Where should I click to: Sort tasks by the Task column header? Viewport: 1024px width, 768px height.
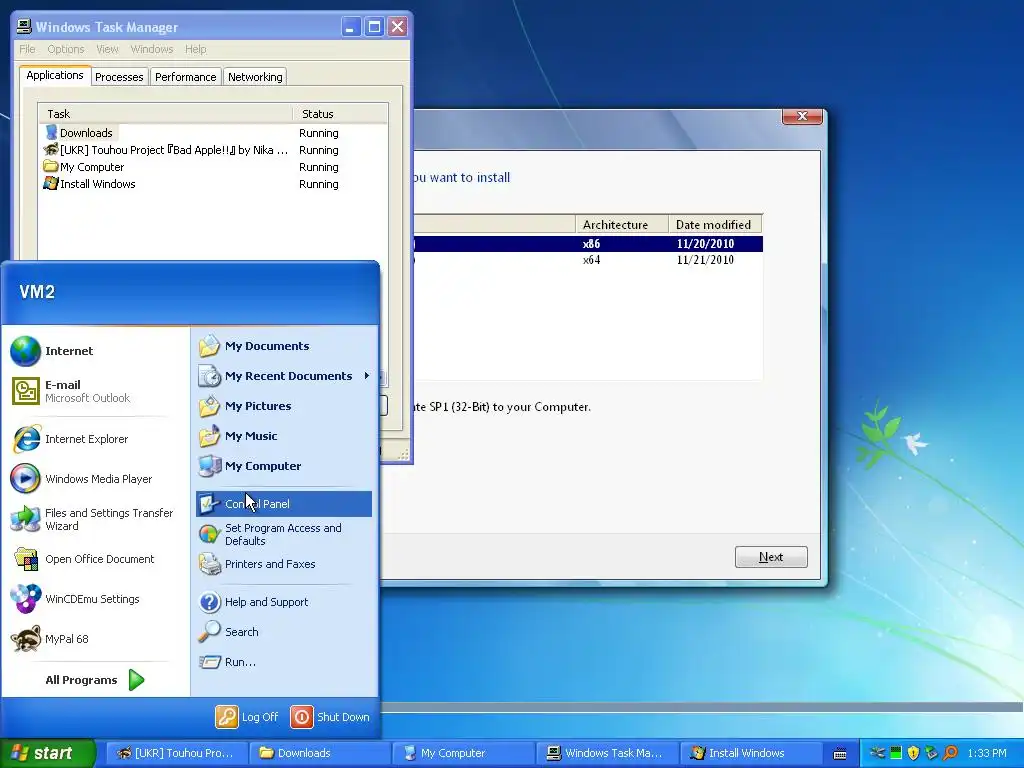165,114
